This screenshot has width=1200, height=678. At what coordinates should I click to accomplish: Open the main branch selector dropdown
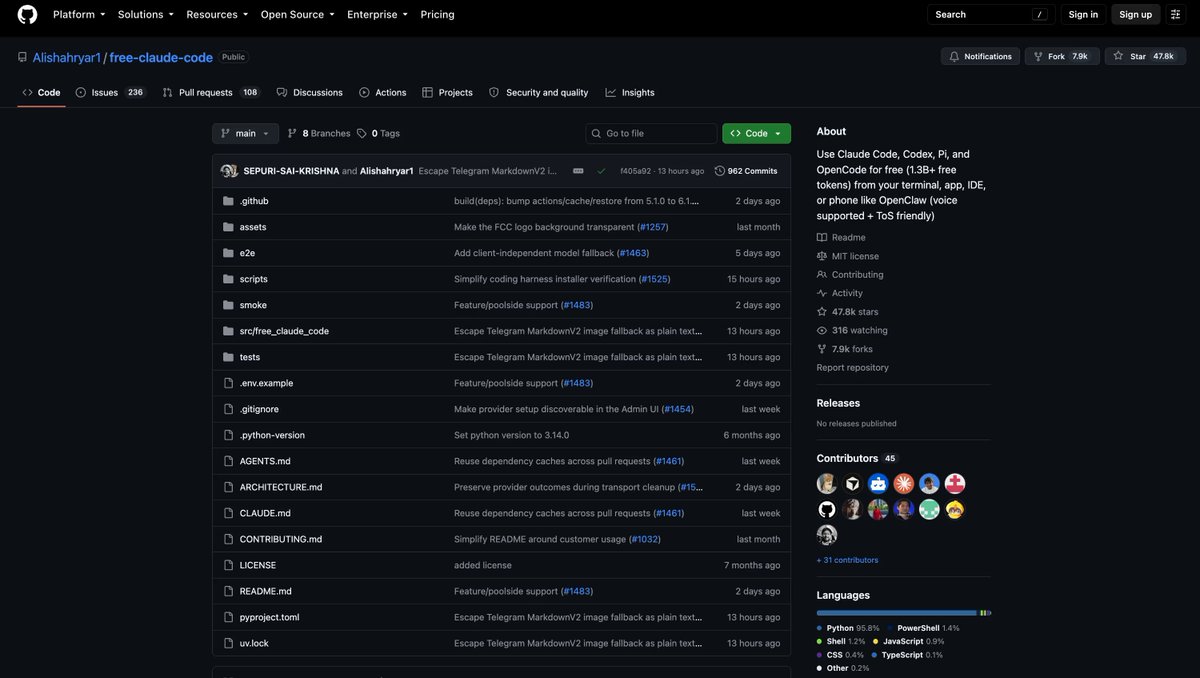[245, 133]
